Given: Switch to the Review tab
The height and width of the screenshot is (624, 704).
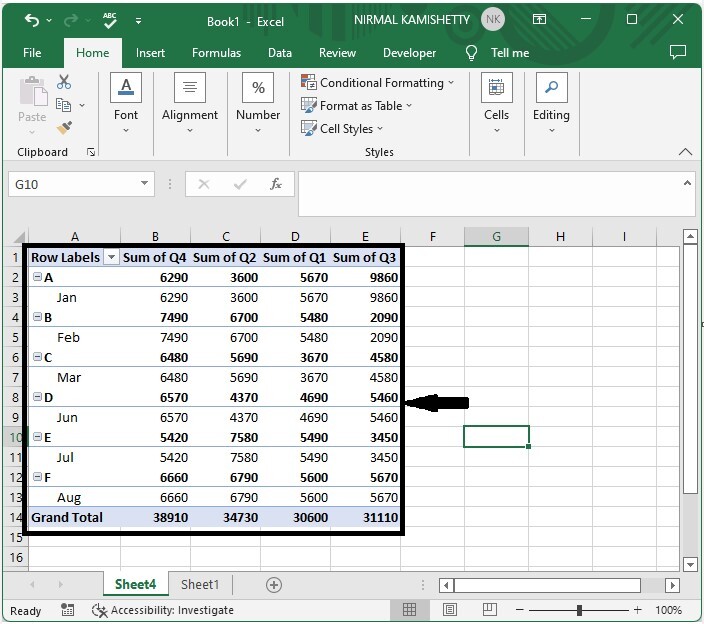Looking at the screenshot, I should pos(337,53).
